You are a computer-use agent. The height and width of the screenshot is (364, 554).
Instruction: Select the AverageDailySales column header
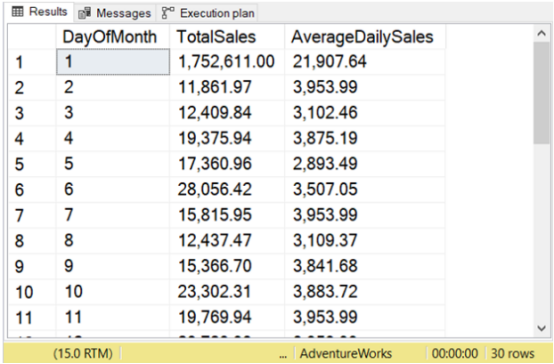click(365, 37)
